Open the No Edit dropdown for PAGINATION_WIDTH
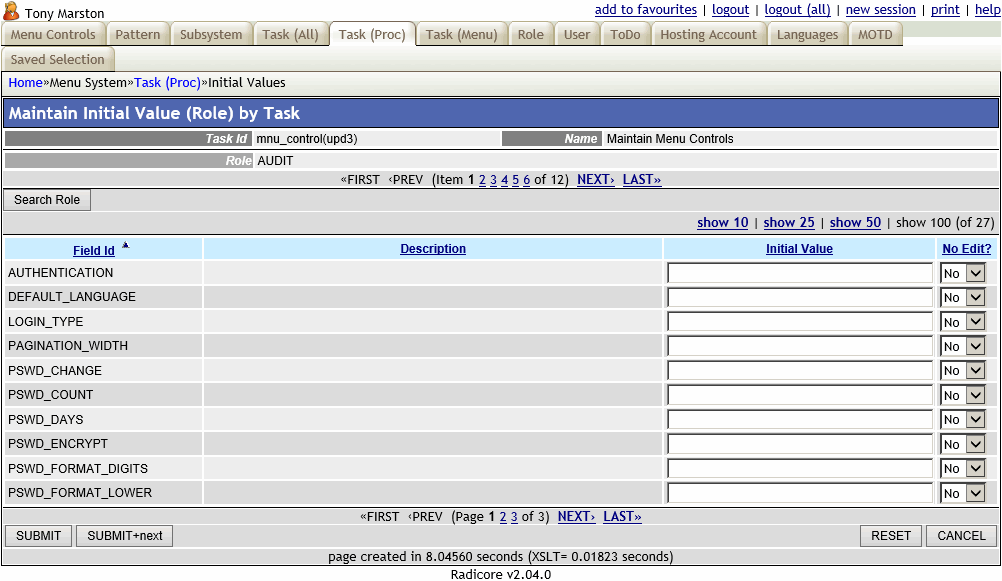The height and width of the screenshot is (581, 1002). coord(961,346)
